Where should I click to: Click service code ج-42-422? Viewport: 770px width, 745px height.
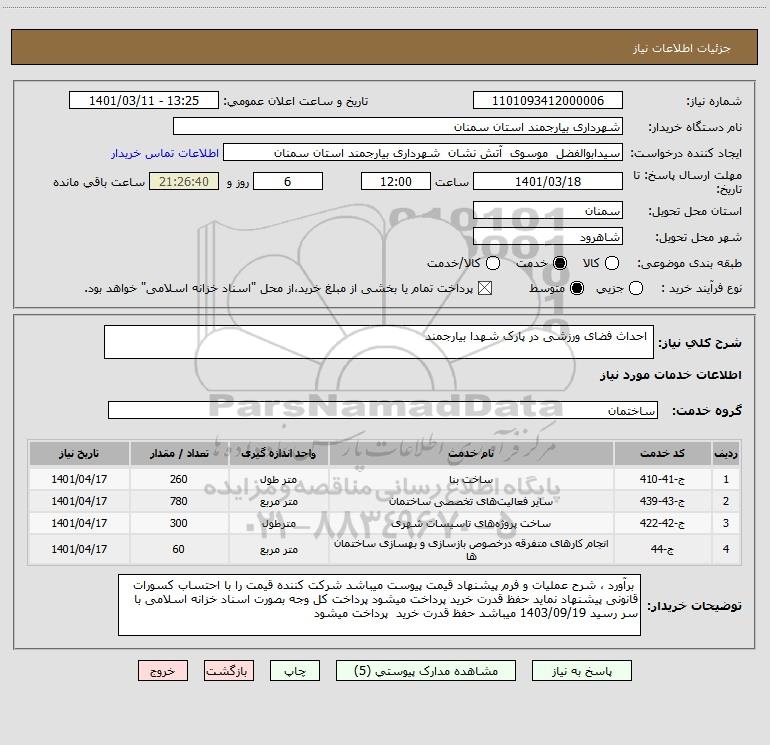[662, 523]
